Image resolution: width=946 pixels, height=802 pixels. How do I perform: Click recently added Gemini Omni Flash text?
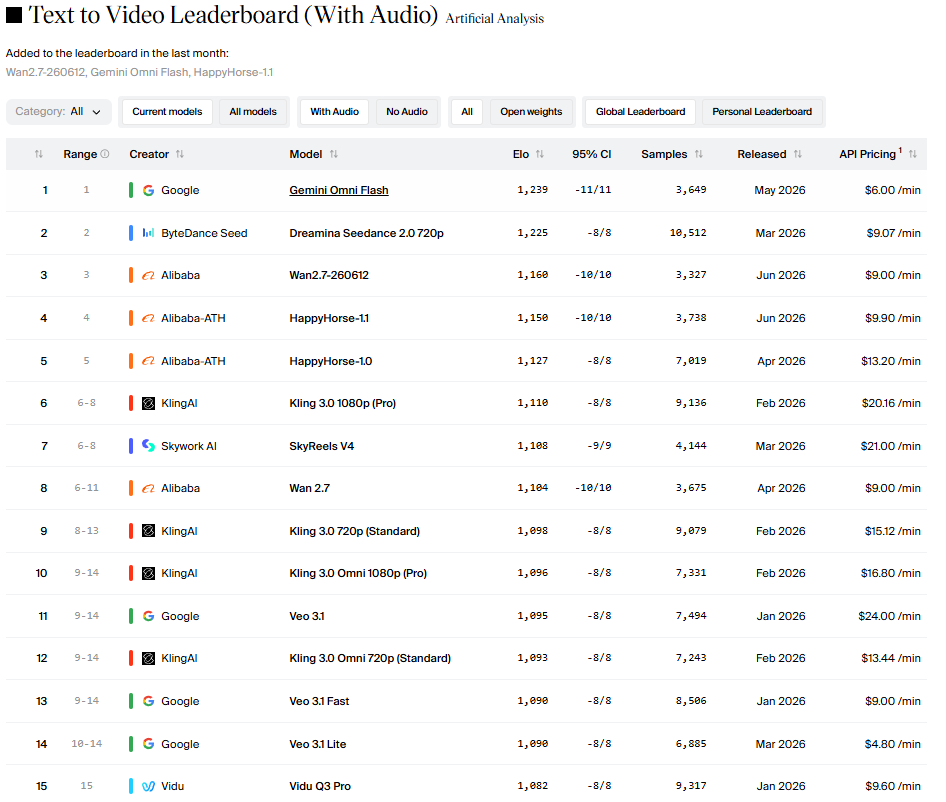(139, 72)
